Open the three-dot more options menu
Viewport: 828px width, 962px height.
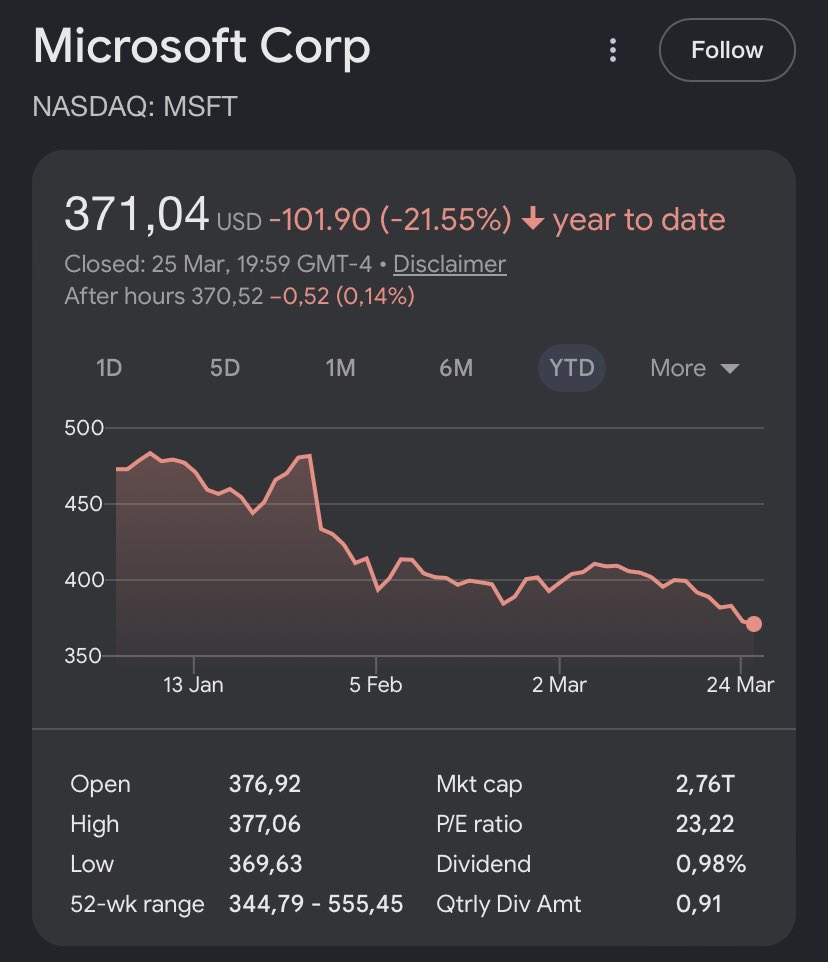point(612,50)
